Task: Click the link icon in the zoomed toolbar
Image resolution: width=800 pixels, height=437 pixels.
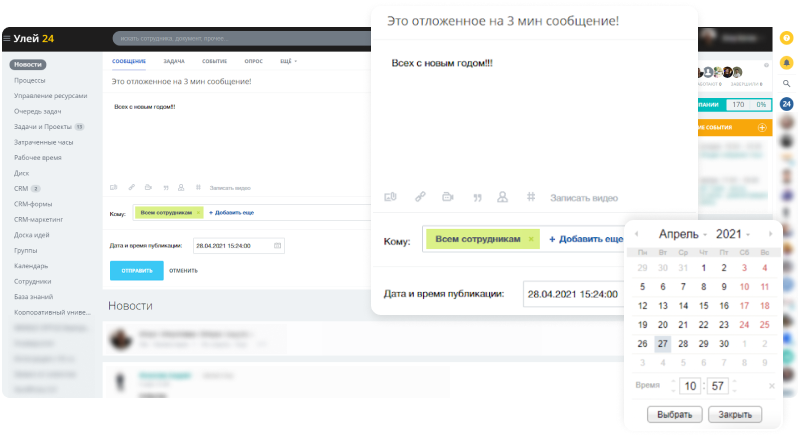Action: tap(421, 197)
